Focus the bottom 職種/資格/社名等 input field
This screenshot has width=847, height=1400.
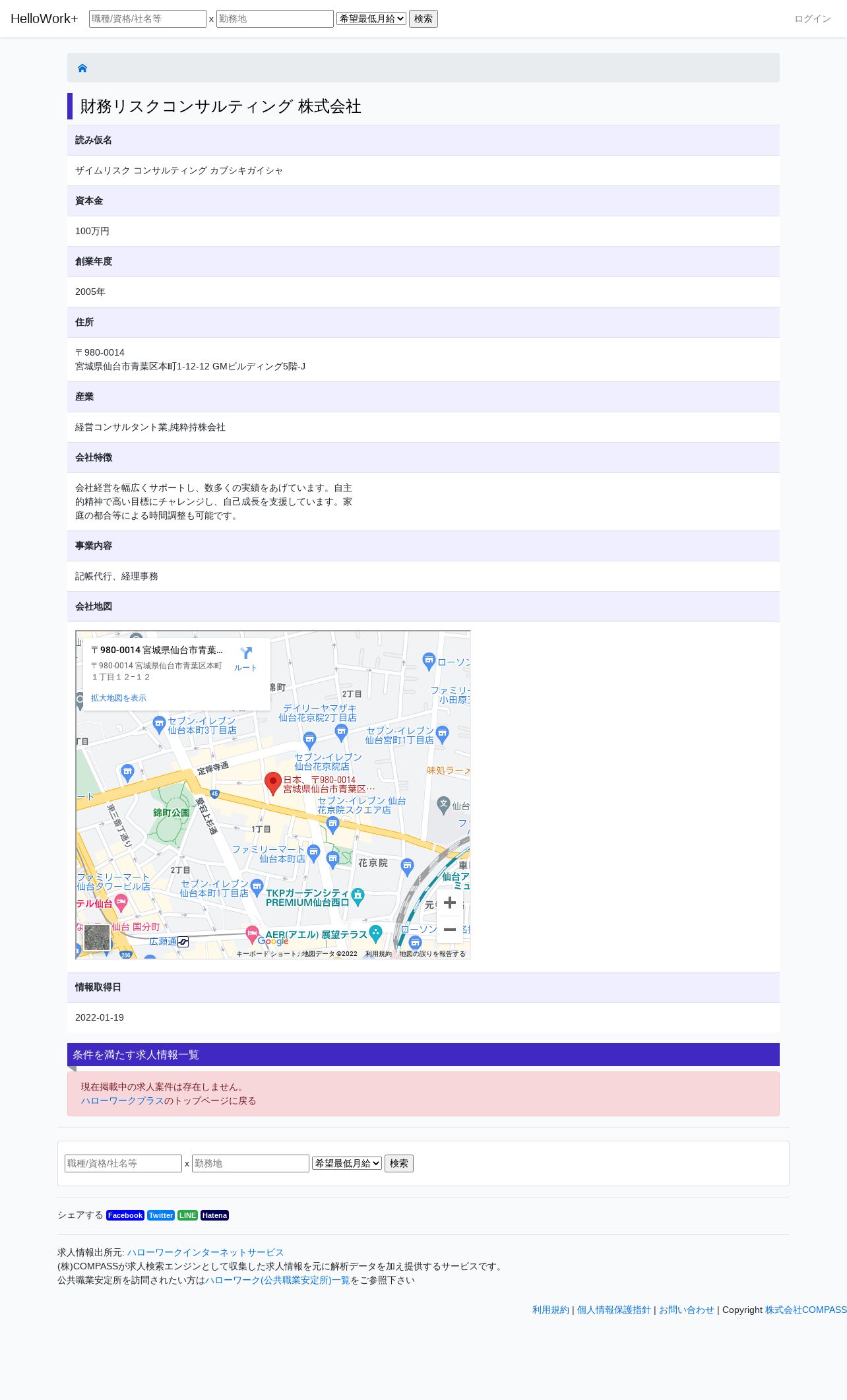coord(123,1163)
